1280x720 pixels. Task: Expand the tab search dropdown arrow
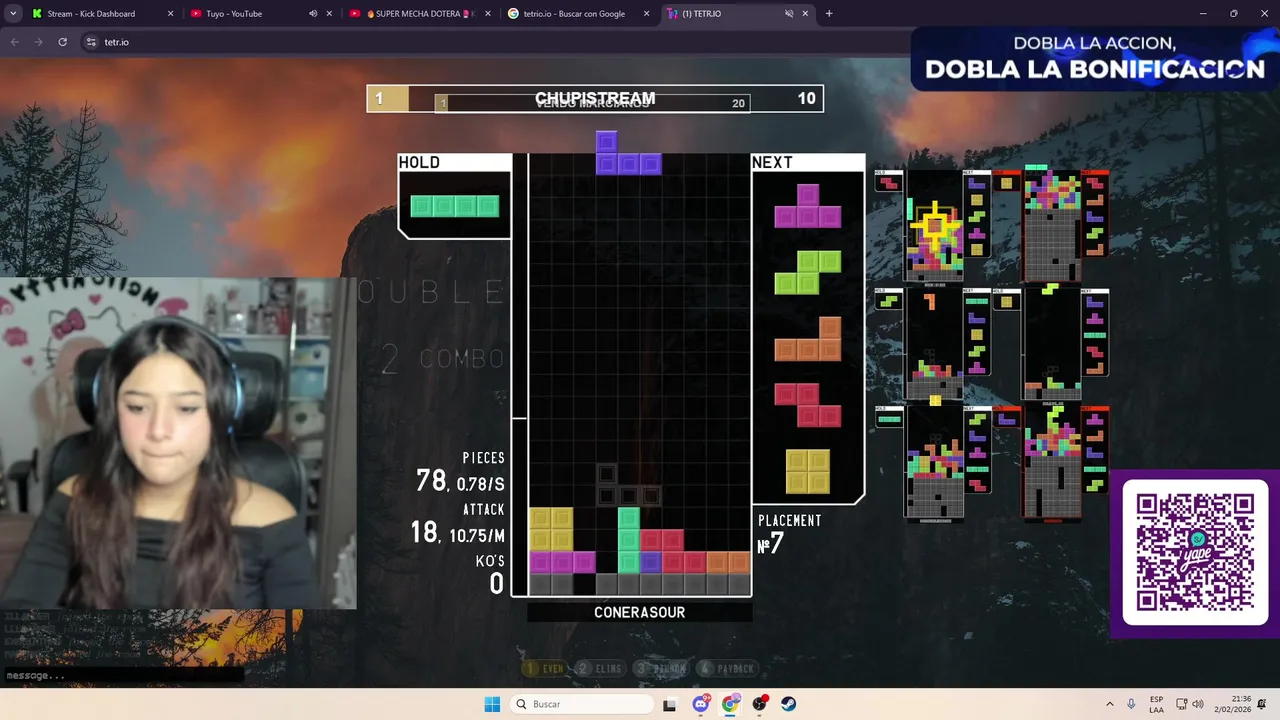point(13,14)
